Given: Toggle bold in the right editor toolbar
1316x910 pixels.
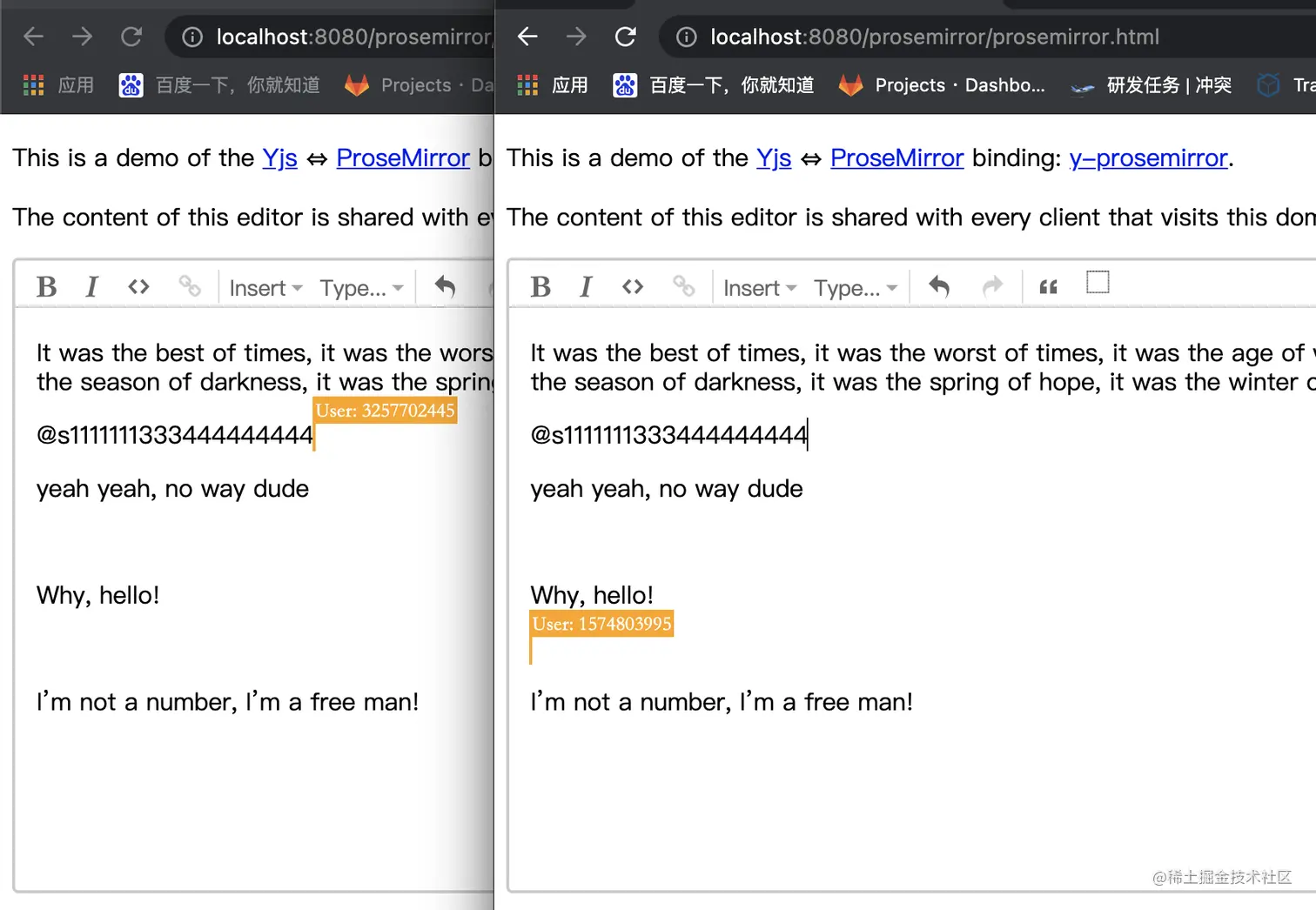Looking at the screenshot, I should [540, 287].
